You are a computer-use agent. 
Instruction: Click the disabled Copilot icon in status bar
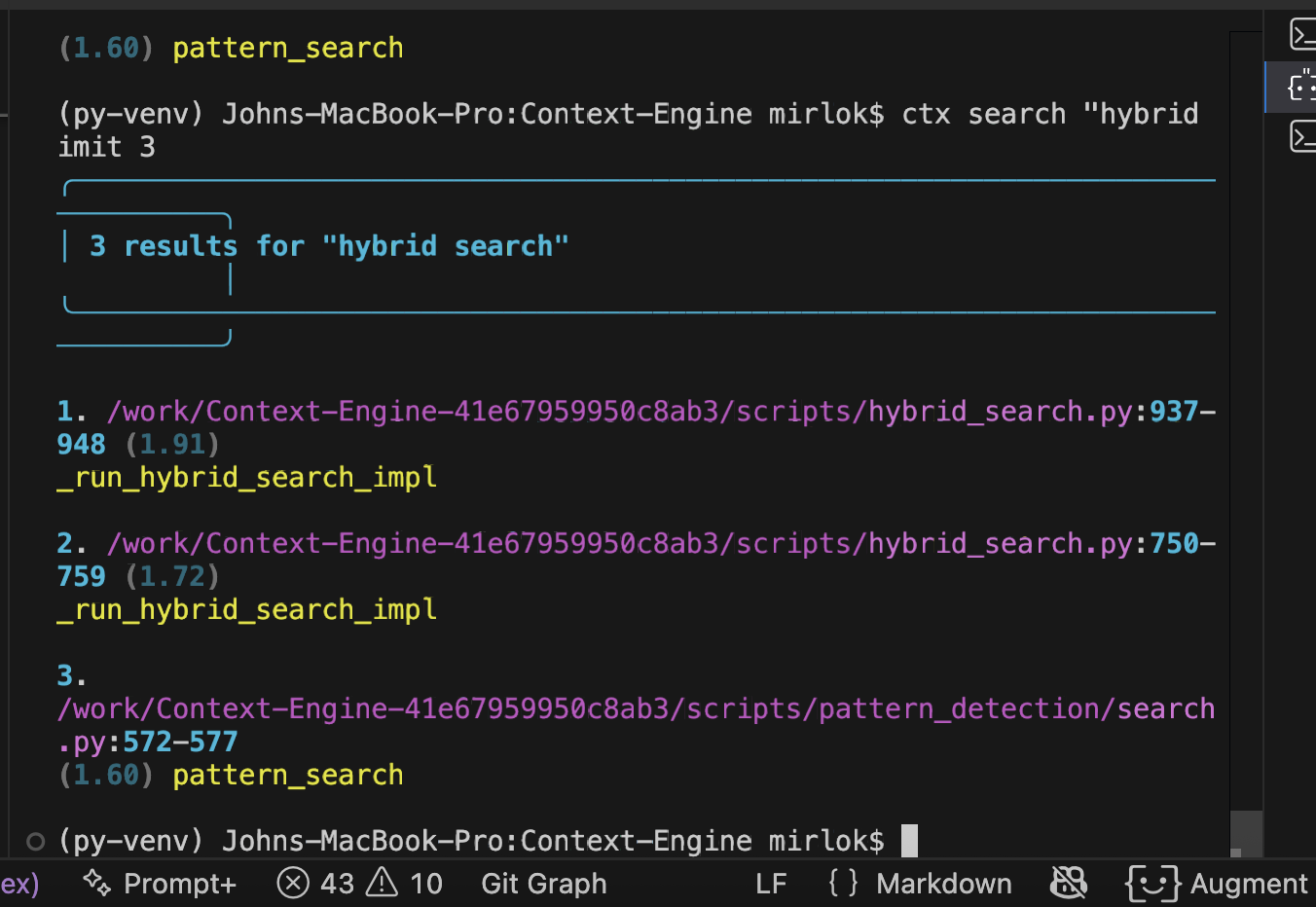1069,883
